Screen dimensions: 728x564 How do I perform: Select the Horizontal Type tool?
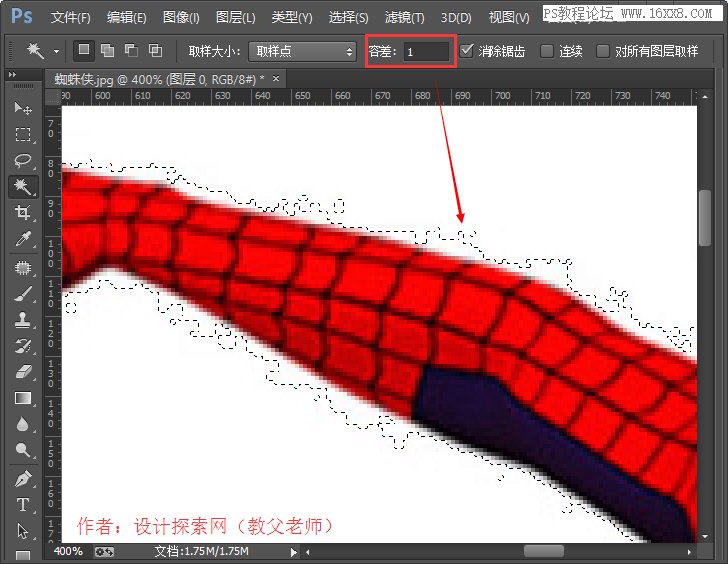click(x=23, y=505)
